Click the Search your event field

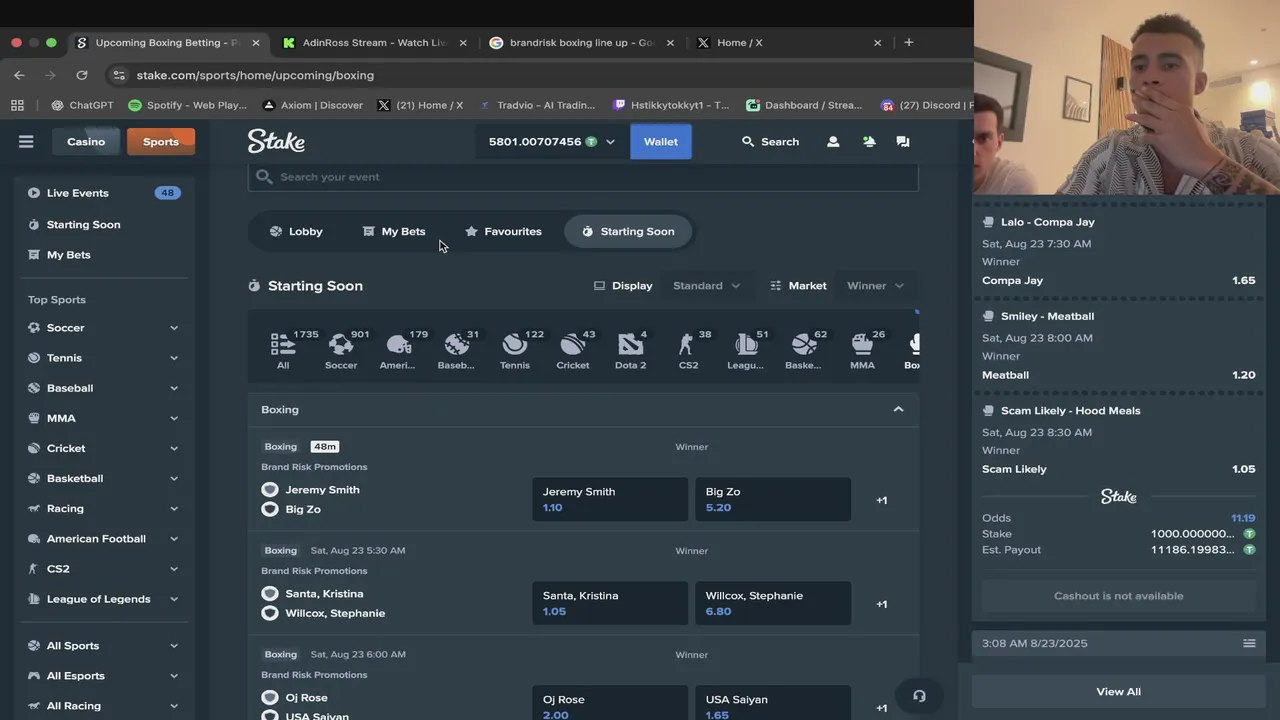point(583,177)
